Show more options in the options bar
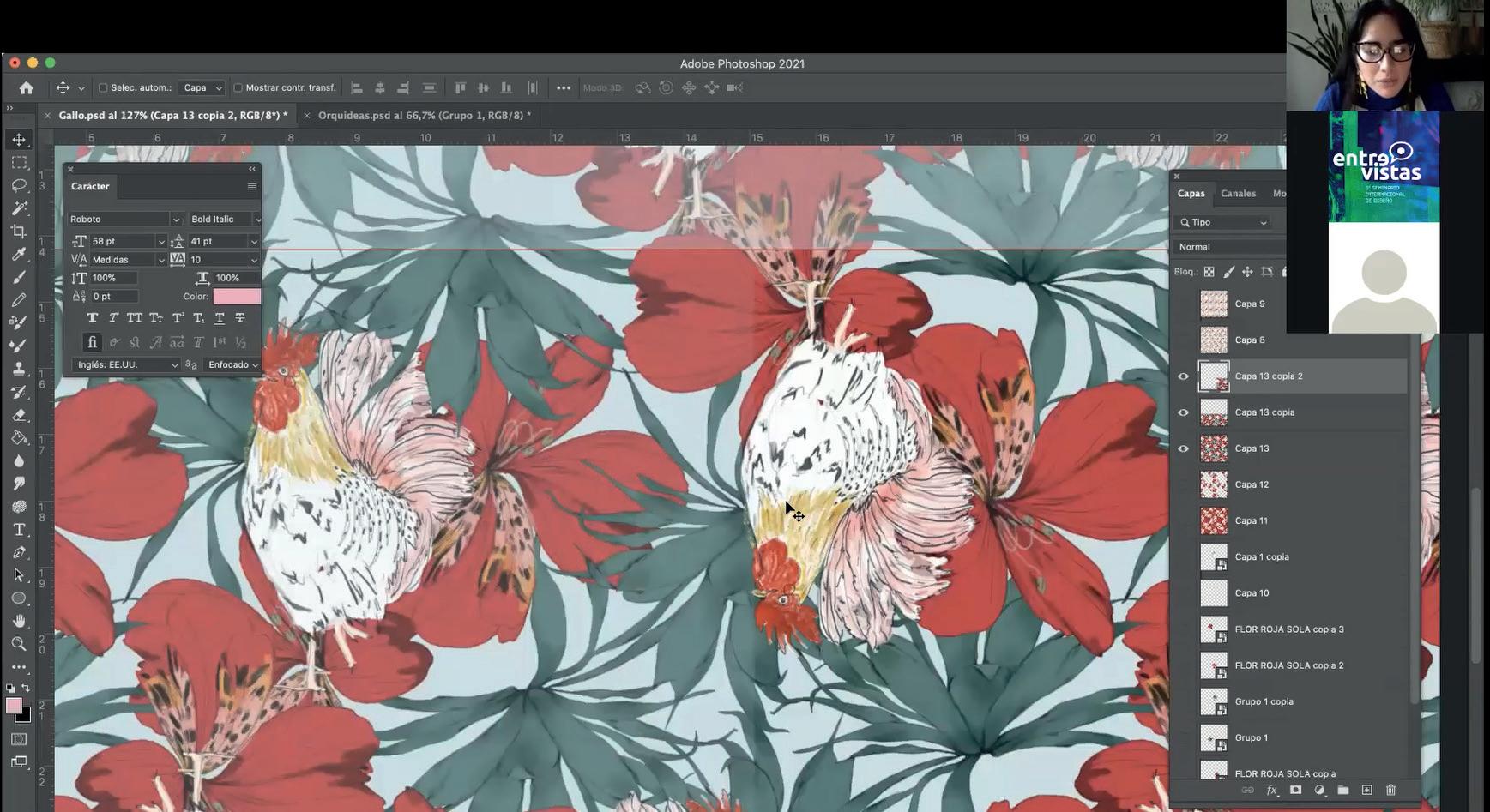The height and width of the screenshot is (812, 1490). pos(564,87)
